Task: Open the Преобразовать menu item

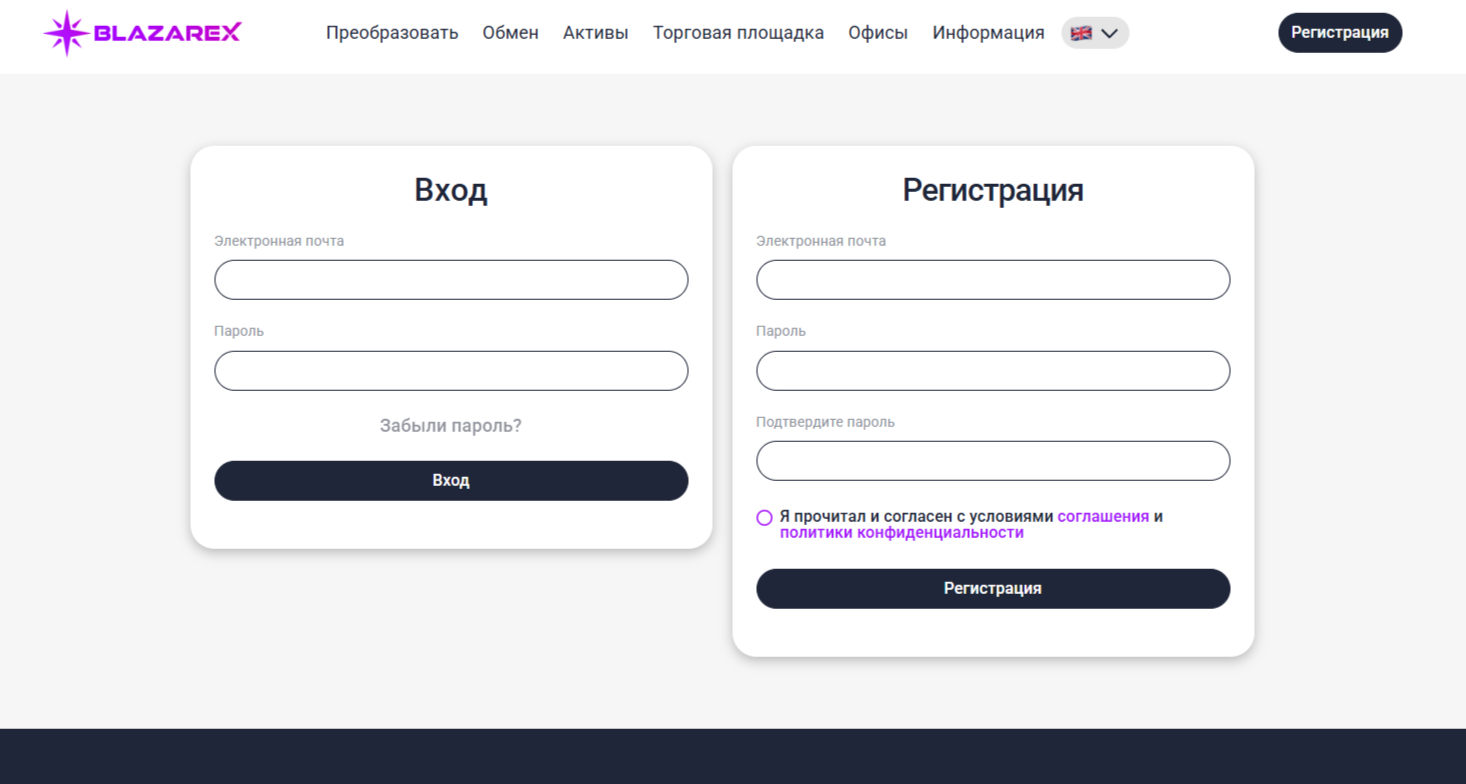Action: coord(392,33)
